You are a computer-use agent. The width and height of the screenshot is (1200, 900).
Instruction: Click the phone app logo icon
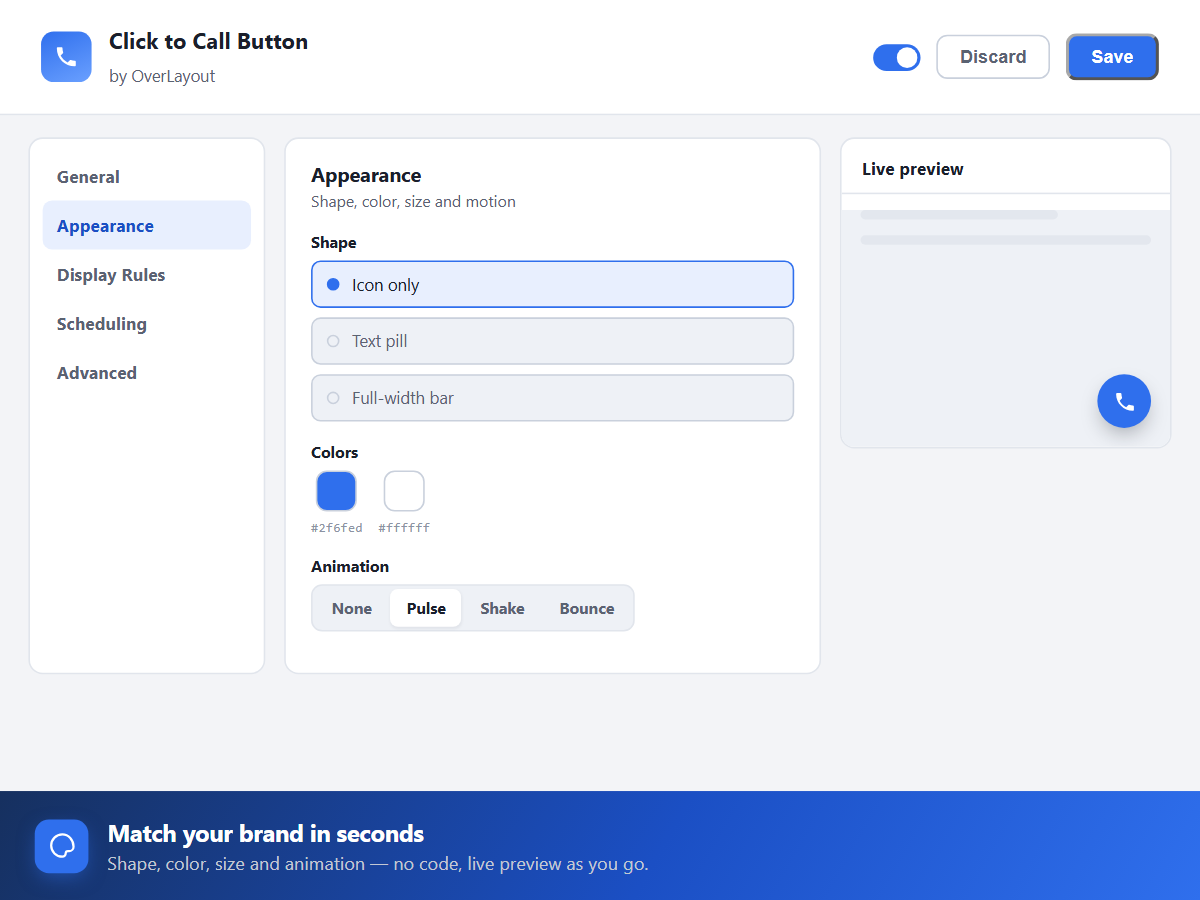point(66,57)
